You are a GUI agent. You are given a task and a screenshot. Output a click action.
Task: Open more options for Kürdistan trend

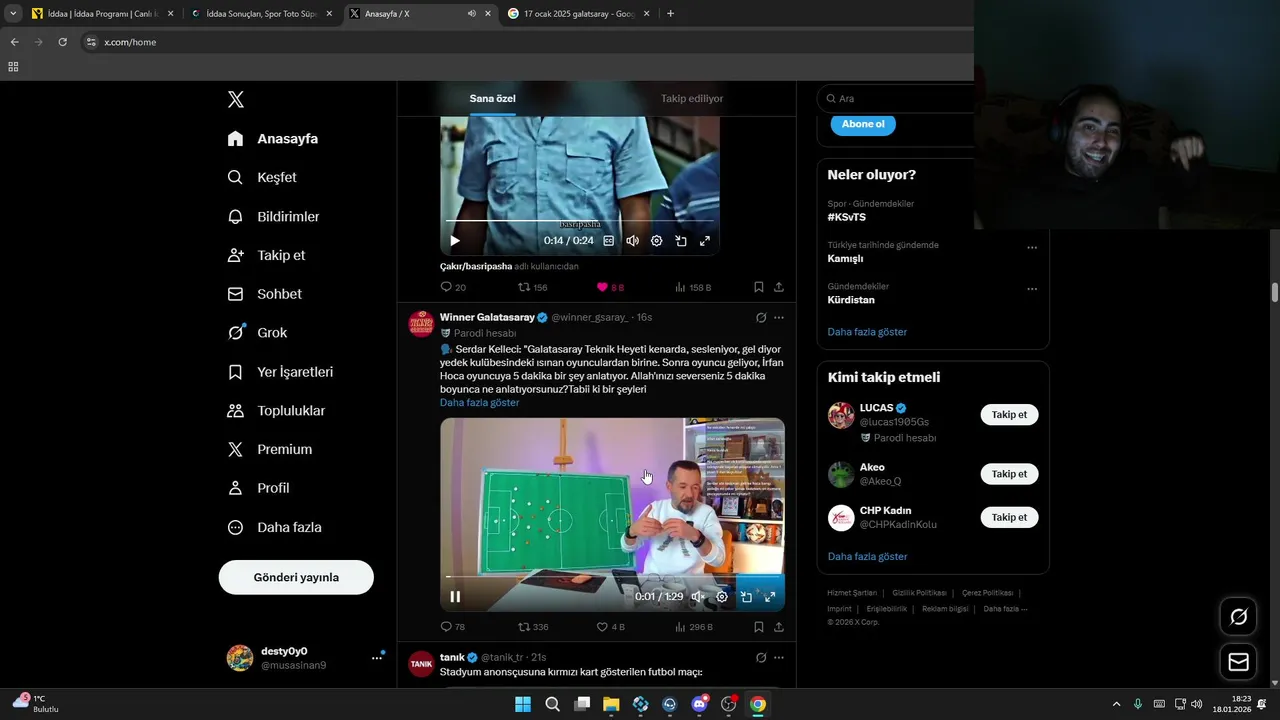click(x=1032, y=289)
